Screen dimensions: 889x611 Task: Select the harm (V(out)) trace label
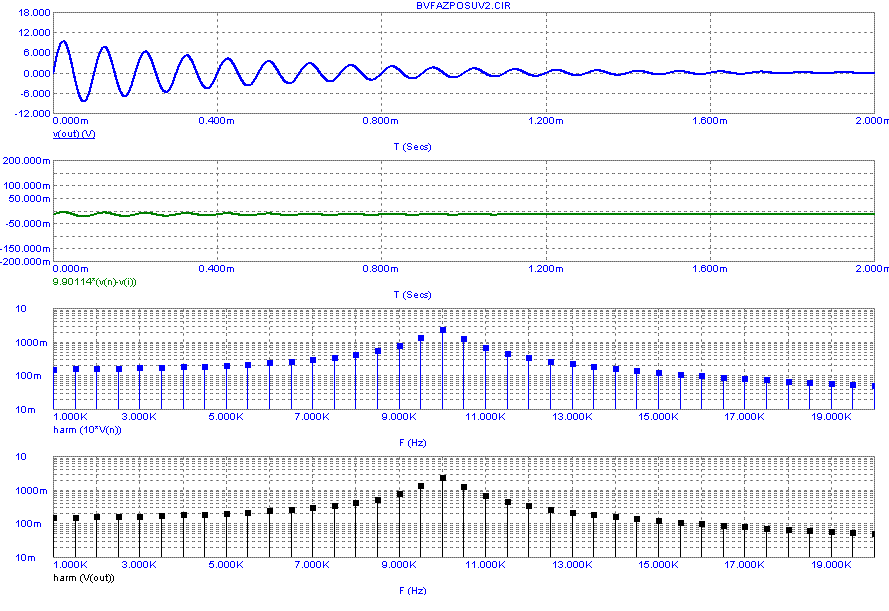coord(83,578)
